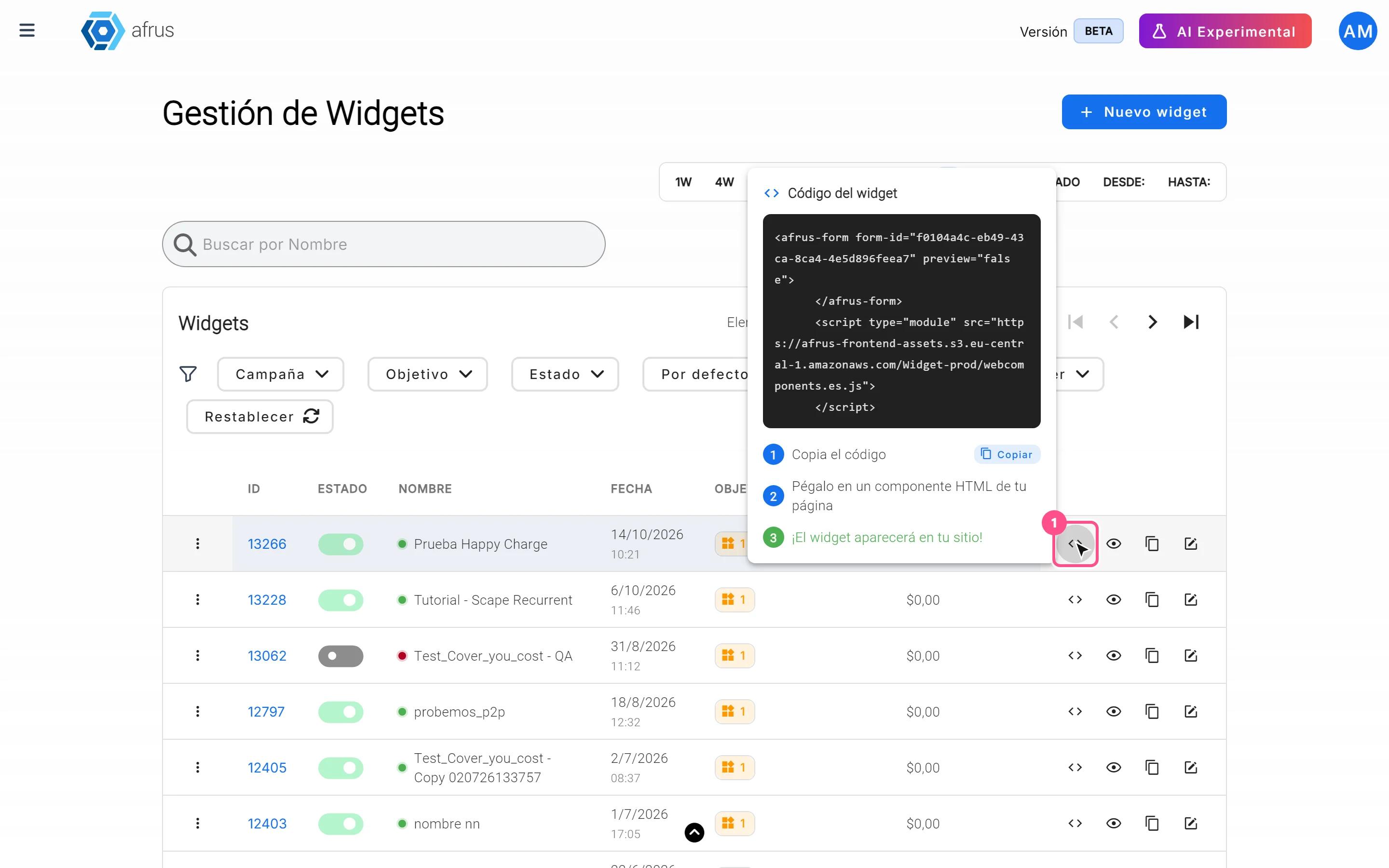Click the Buscar por Nombre search field

coord(383,244)
